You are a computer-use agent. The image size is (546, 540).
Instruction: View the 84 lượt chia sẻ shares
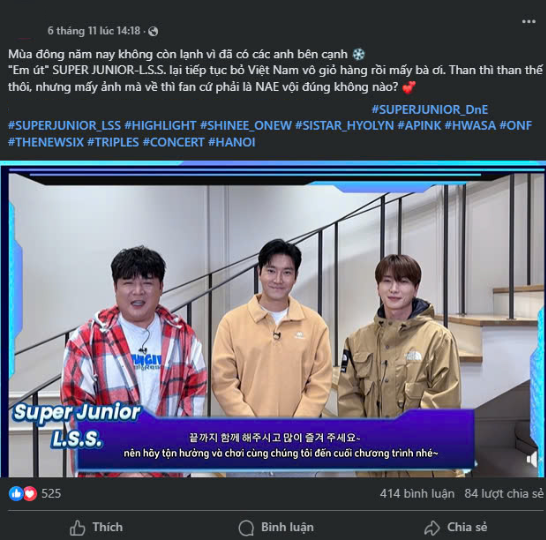504,493
